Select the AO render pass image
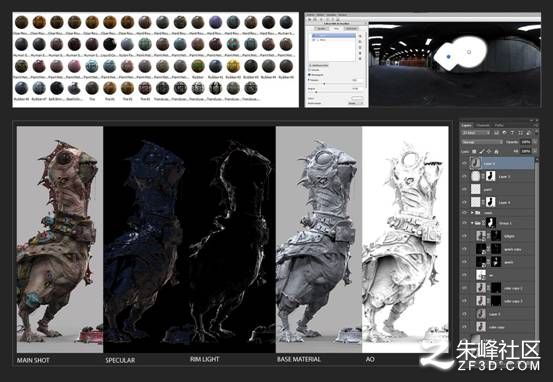Viewport: 553px width, 382px height. click(x=405, y=239)
